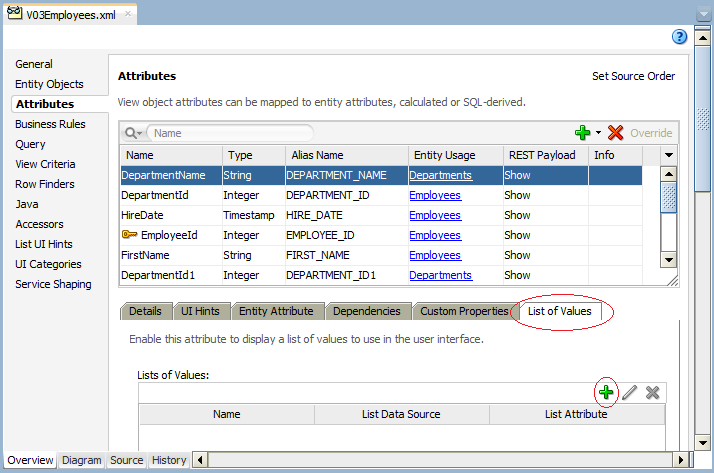
Task: Open the View Criteria page
Action: 45,164
